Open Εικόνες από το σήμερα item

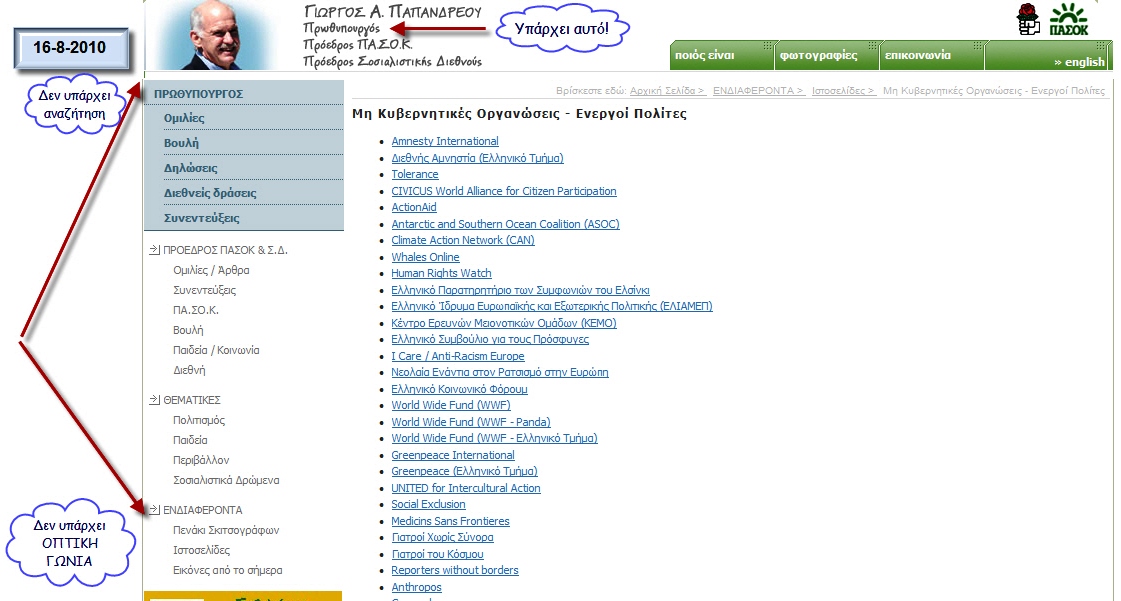[x=227, y=570]
